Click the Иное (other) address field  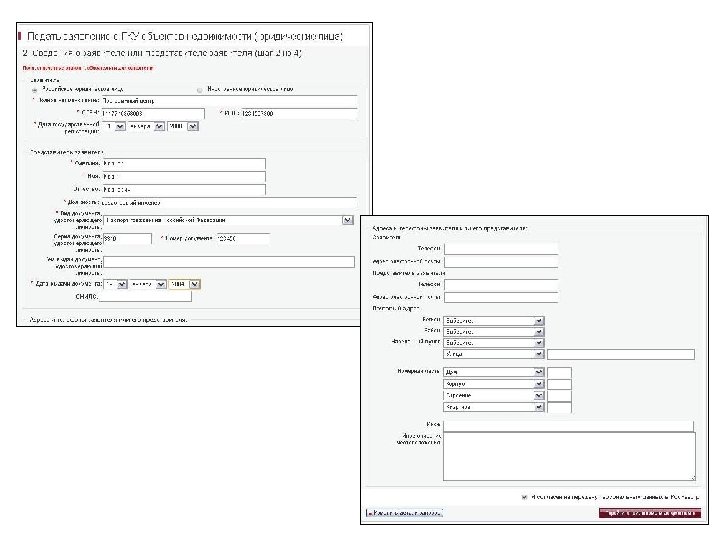(x=568, y=426)
